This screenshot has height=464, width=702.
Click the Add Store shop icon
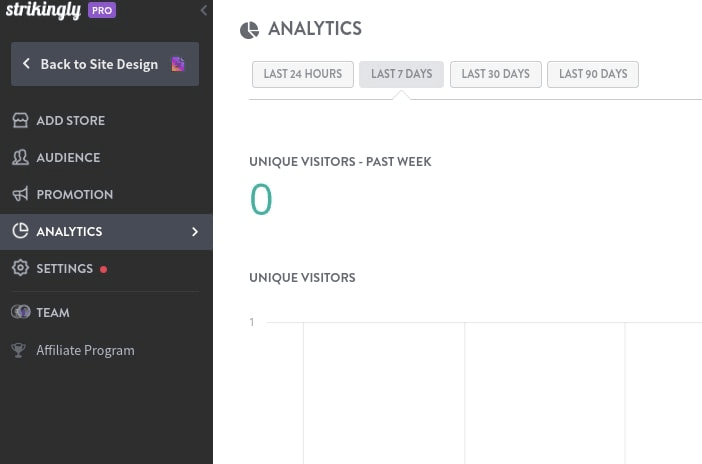tap(20, 120)
